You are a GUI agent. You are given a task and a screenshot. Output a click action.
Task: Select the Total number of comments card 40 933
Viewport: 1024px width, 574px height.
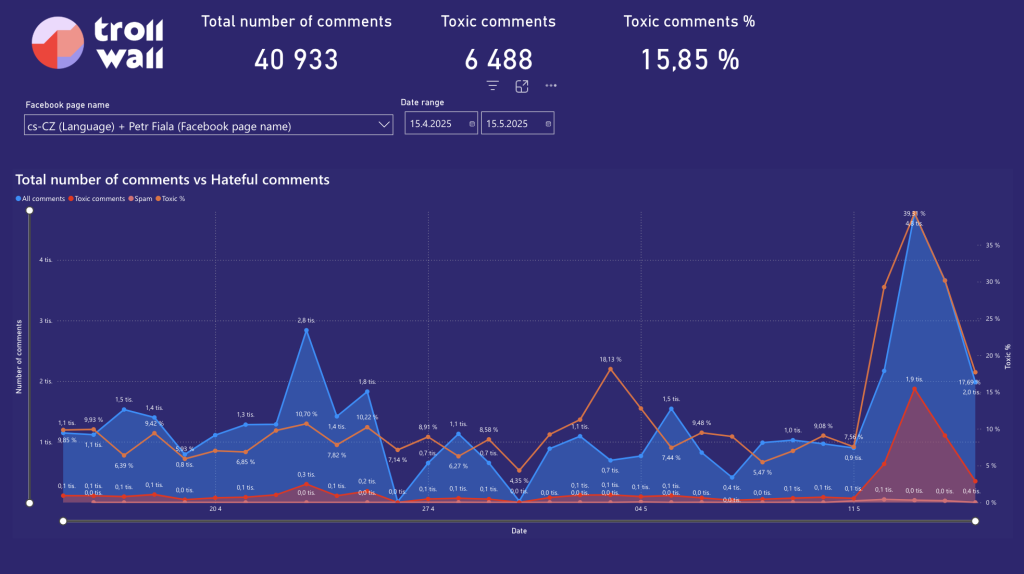296,60
